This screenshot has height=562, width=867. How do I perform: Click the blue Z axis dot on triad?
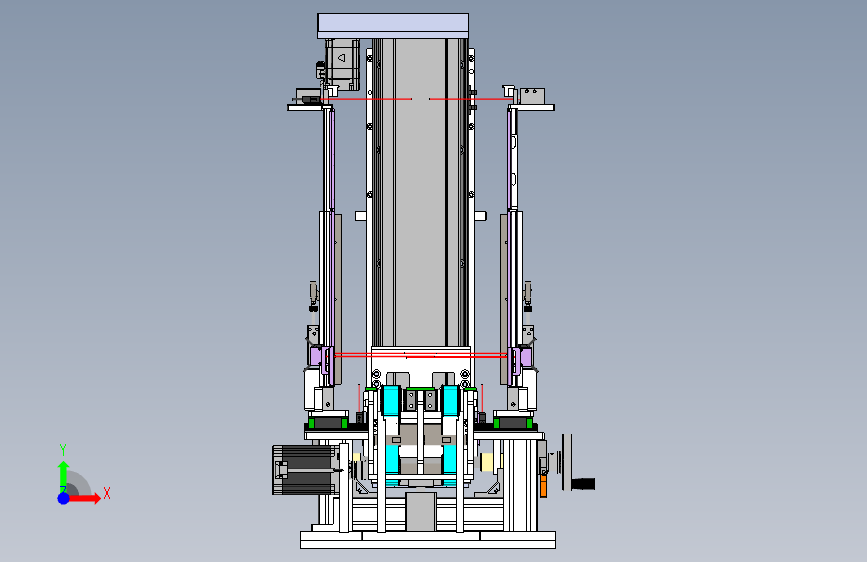pos(63,498)
